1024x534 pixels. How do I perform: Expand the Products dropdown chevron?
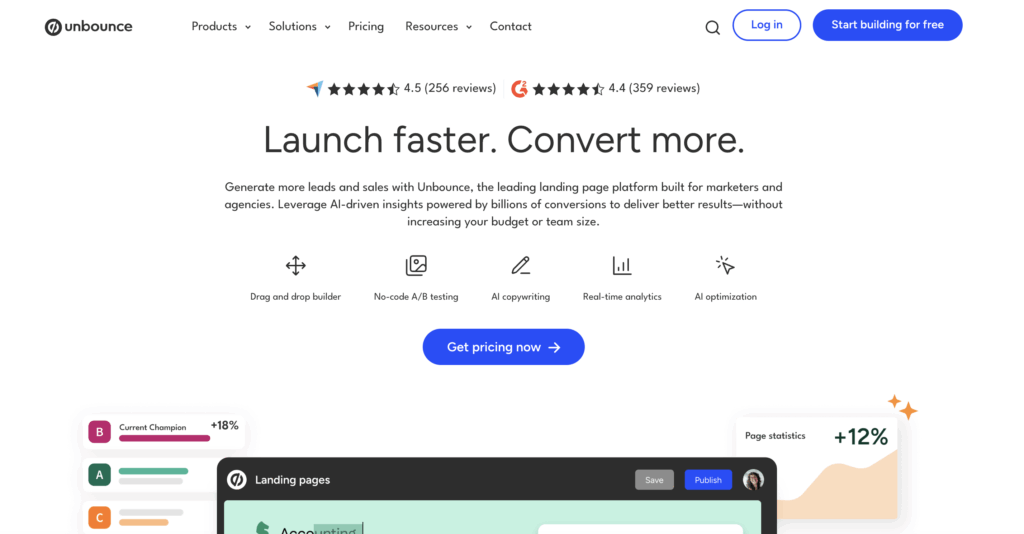tap(248, 27)
